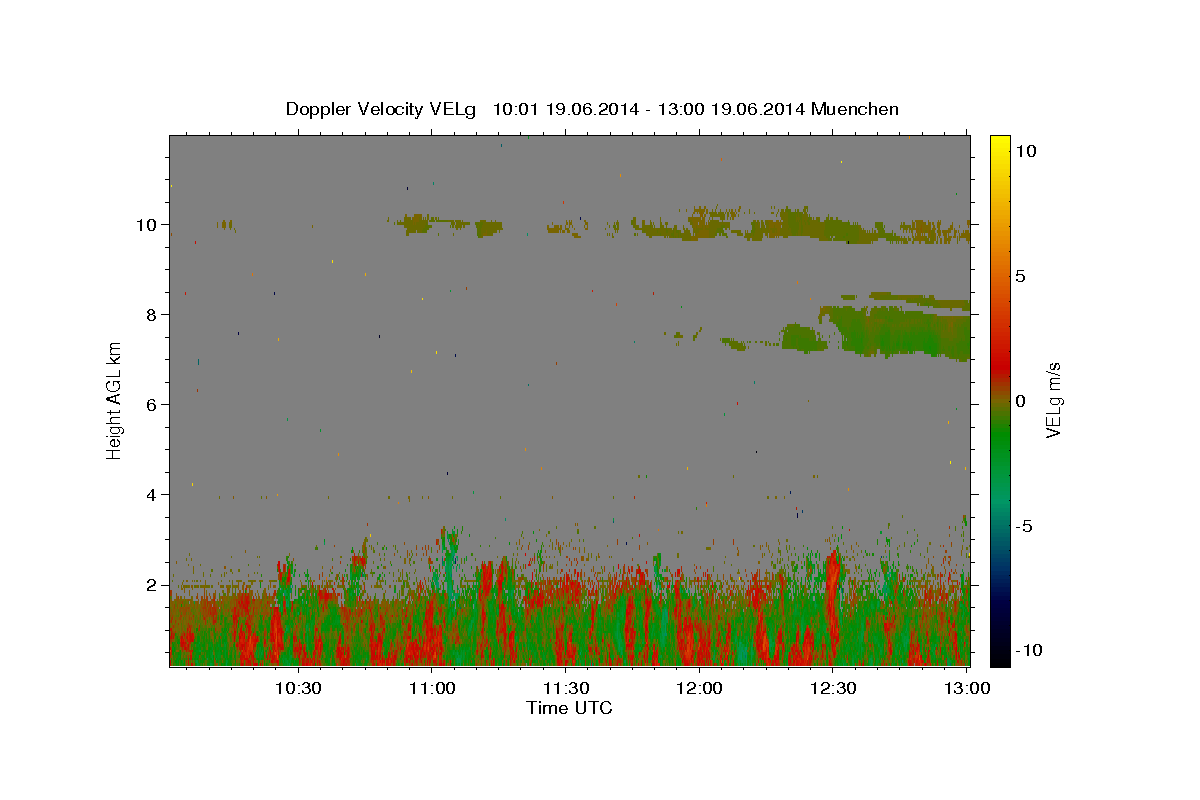Image resolution: width=1200 pixels, height=800 pixels.
Task: Click the 'Muenchen' location text in title
Action: click(x=855, y=109)
